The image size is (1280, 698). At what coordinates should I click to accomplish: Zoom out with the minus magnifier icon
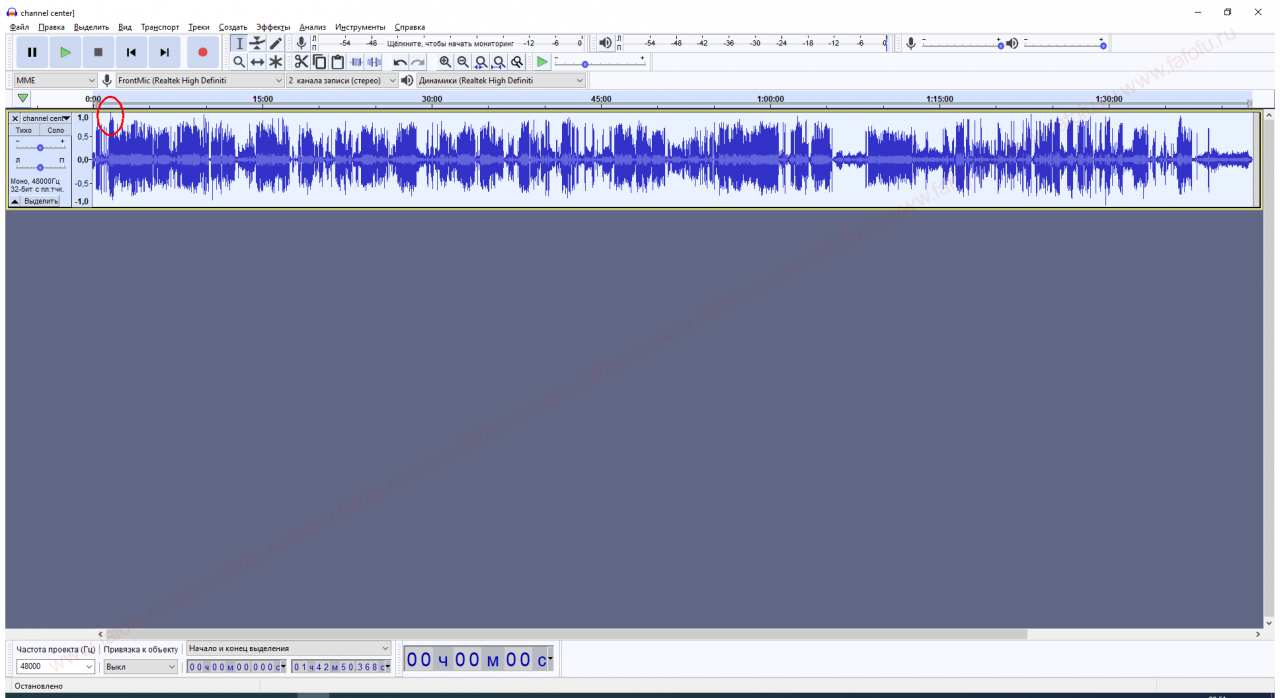(x=463, y=62)
